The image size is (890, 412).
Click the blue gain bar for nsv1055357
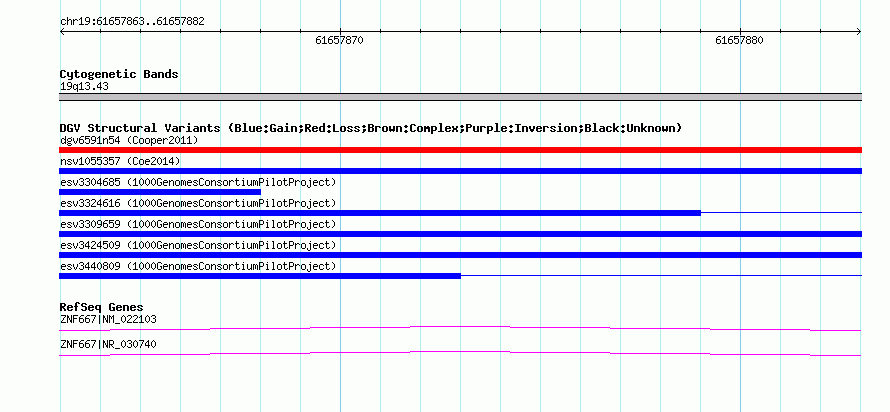(x=460, y=171)
